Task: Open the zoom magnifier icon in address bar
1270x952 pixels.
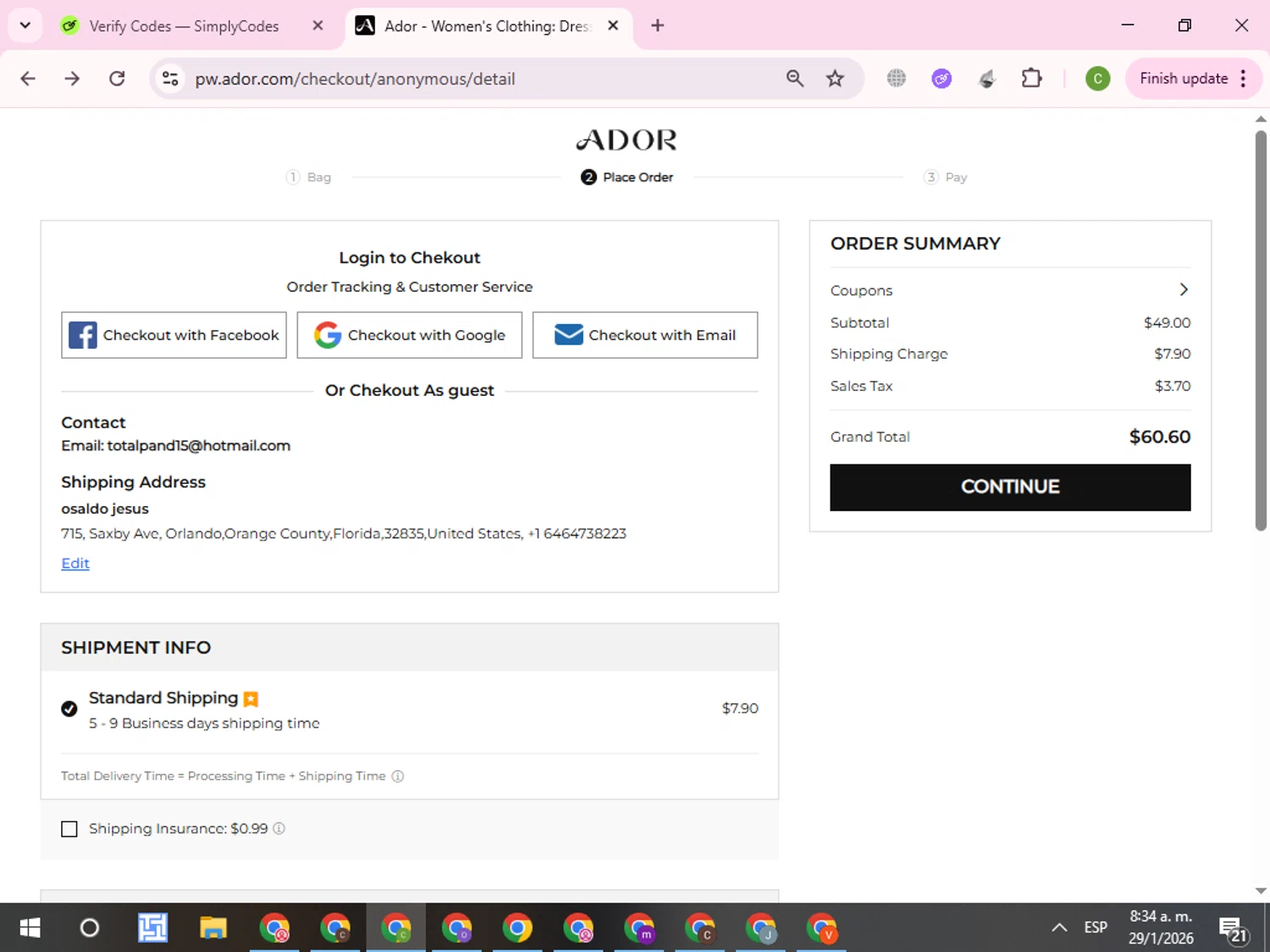Action: tap(794, 79)
